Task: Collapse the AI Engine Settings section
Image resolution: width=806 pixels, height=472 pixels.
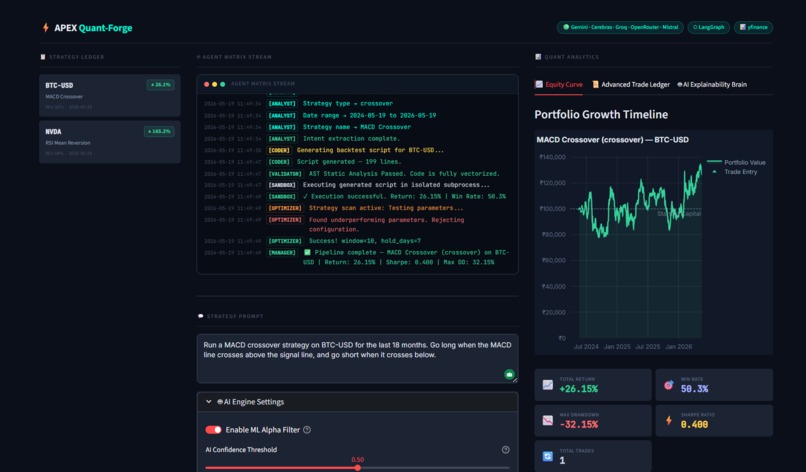Action: point(357,402)
